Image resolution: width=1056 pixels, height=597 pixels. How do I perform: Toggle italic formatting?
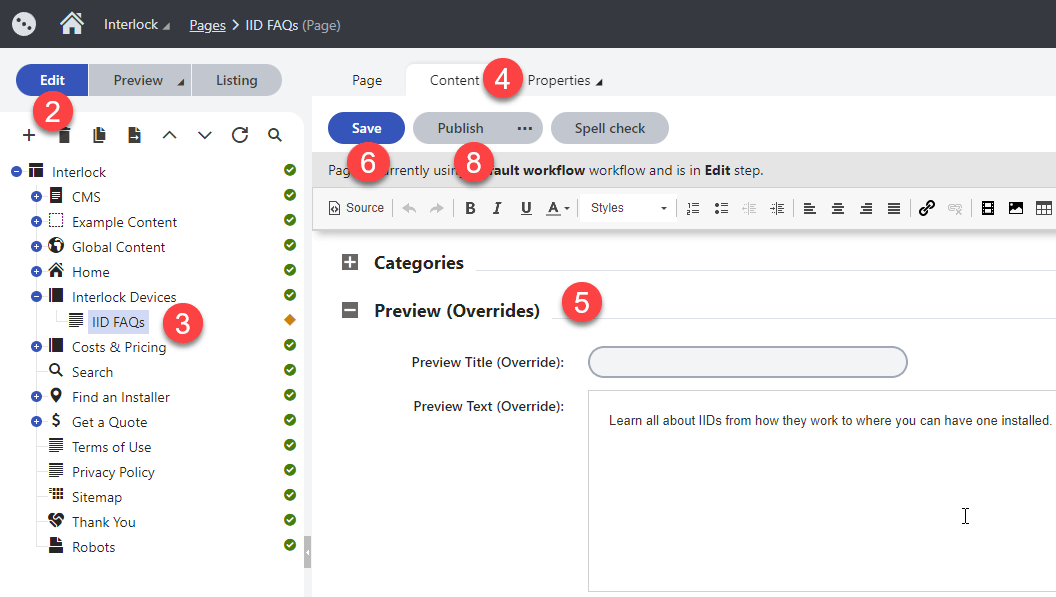[x=497, y=208]
